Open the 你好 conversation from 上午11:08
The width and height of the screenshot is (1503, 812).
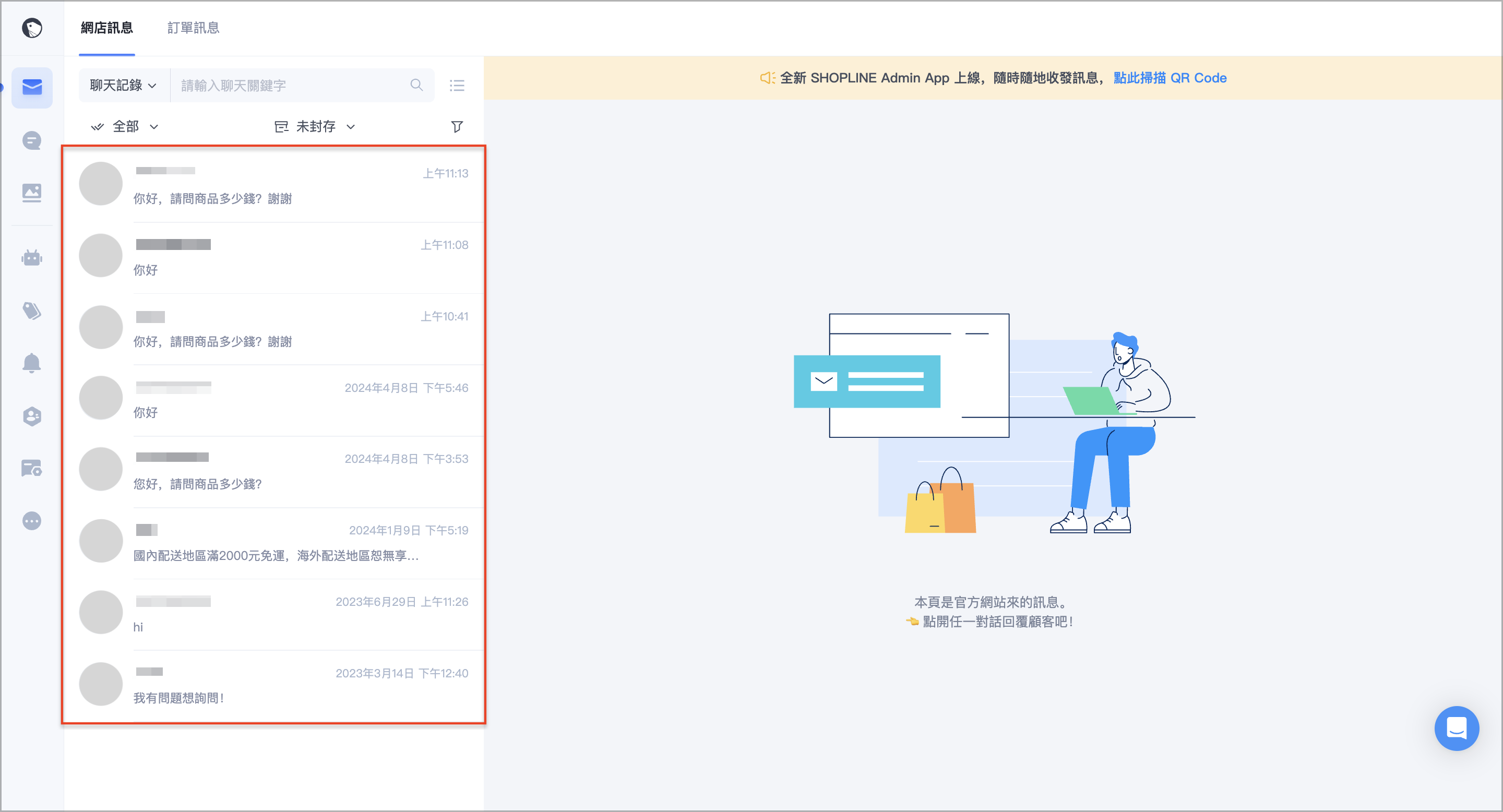[274, 257]
